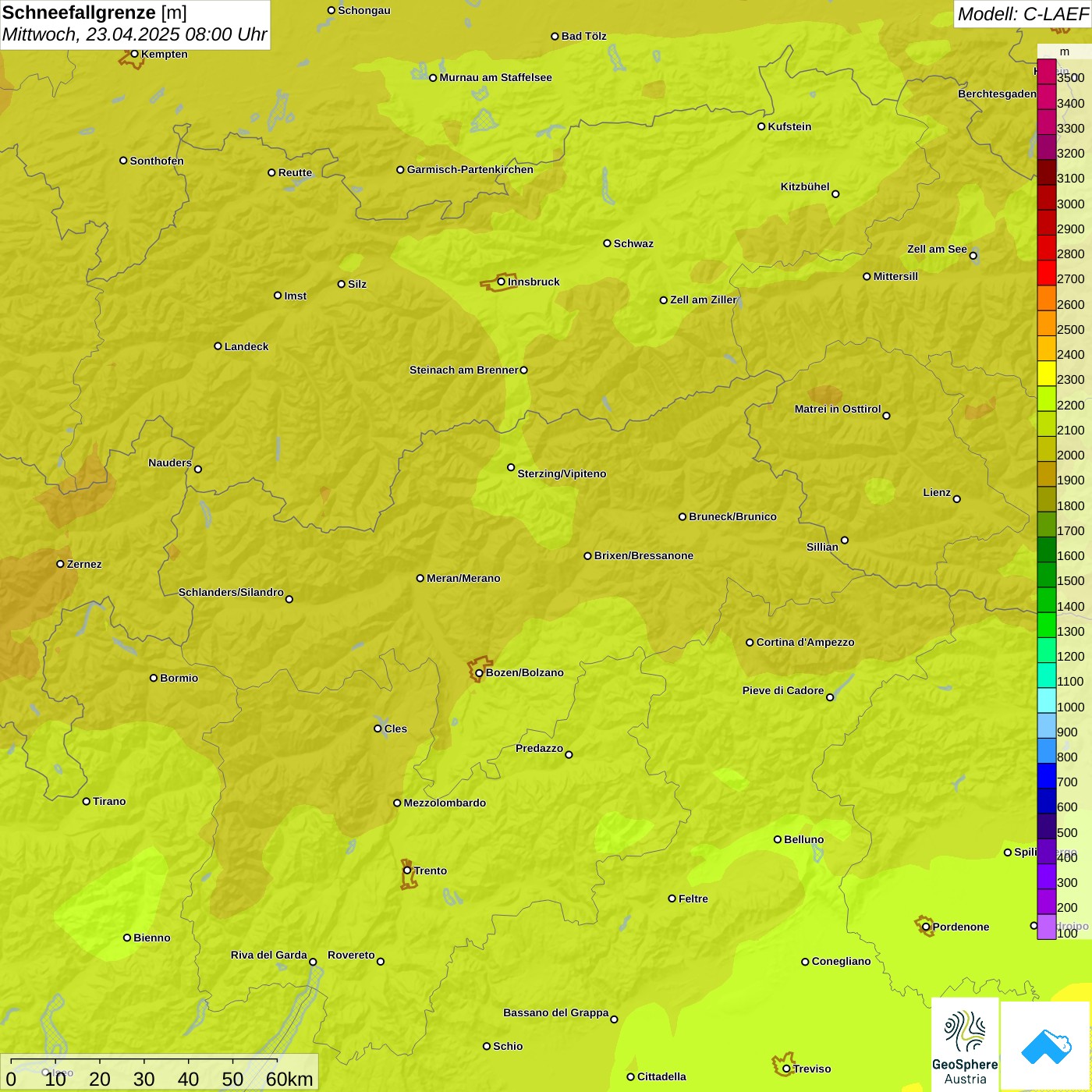This screenshot has width=1092, height=1092.
Task: Click the Bormio location dot
Action: click(154, 678)
